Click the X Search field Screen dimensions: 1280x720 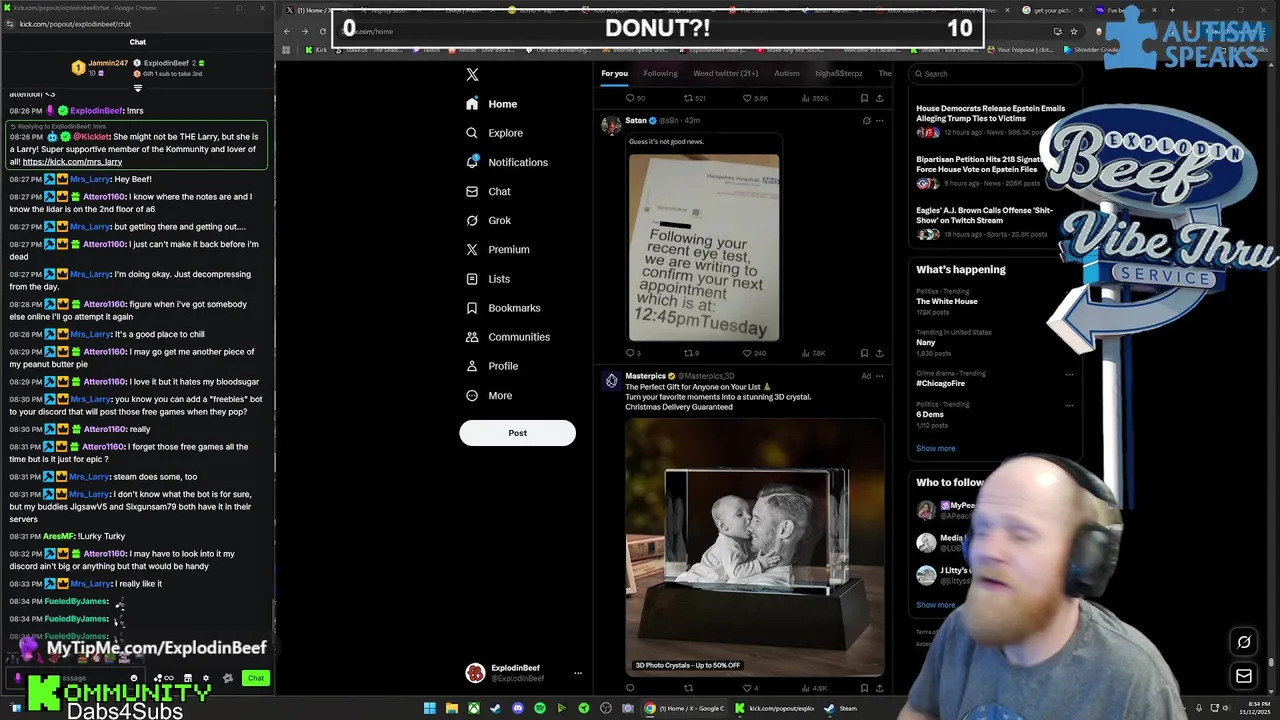995,73
